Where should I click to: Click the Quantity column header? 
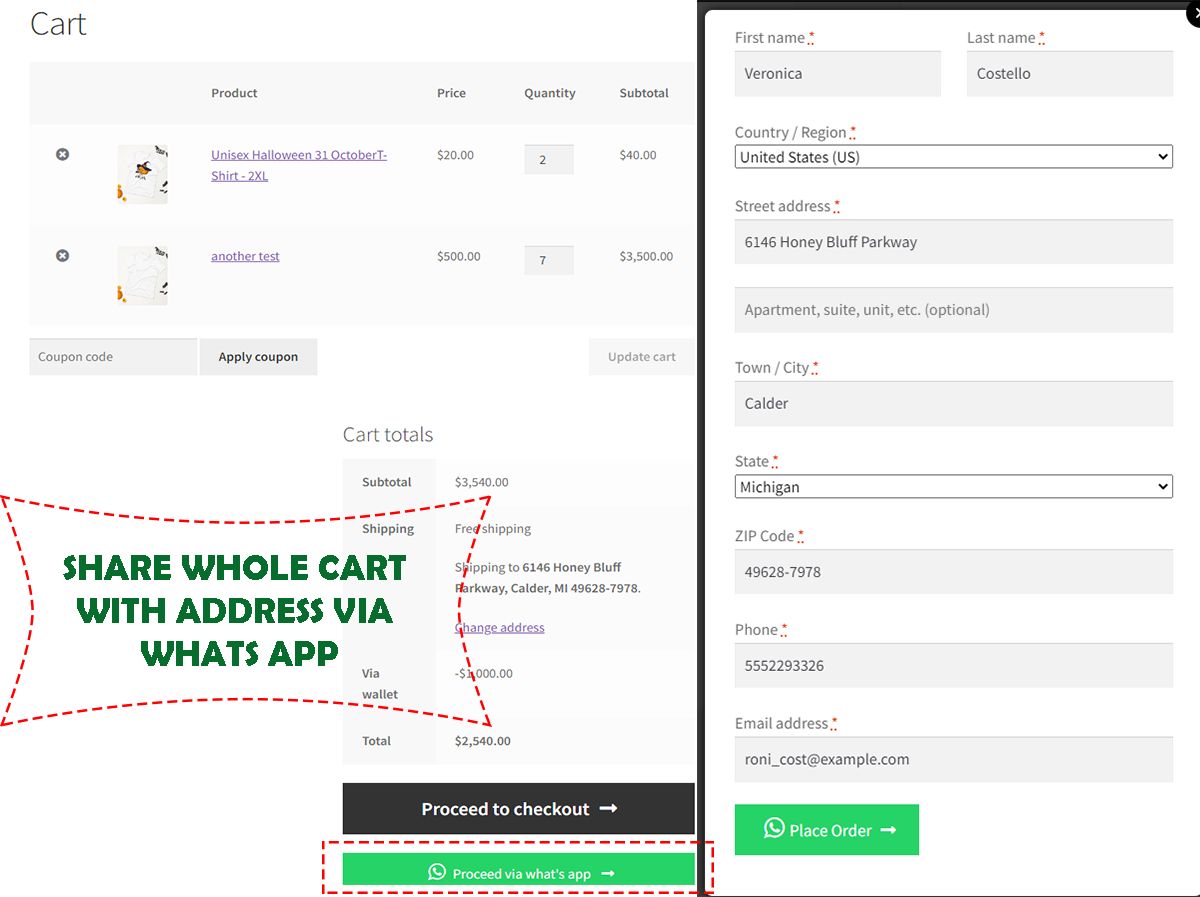click(x=550, y=93)
